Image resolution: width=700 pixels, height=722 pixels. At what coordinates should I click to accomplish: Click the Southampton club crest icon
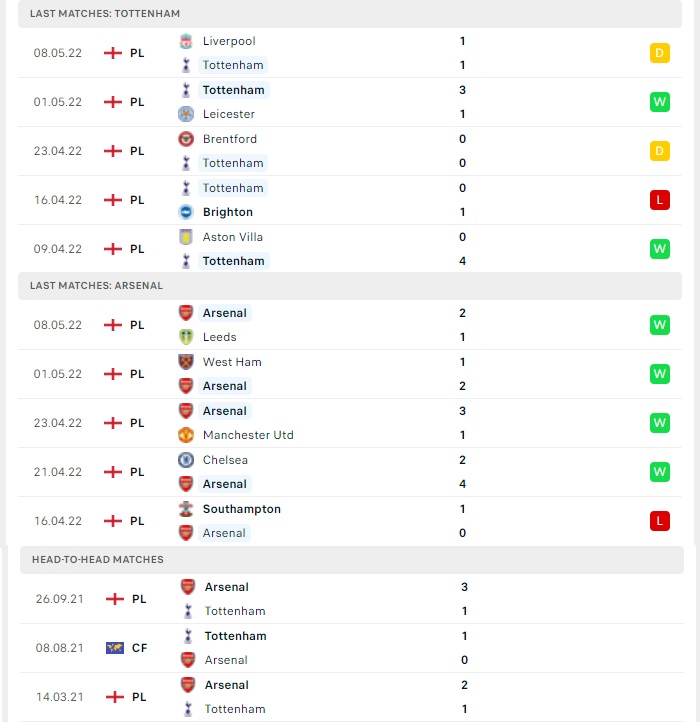(x=186, y=509)
